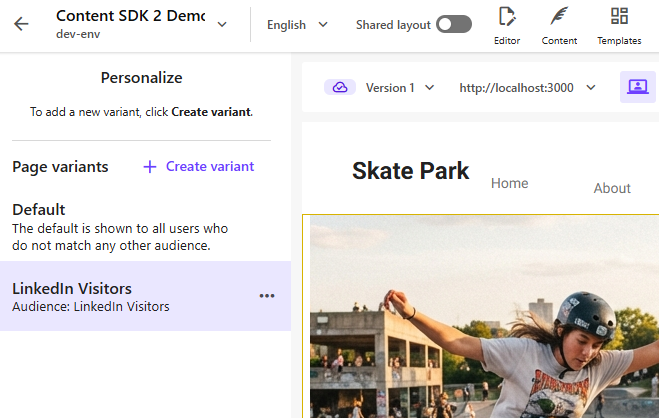
Task: Toggle the Shared layout switch
Action: coord(453,24)
